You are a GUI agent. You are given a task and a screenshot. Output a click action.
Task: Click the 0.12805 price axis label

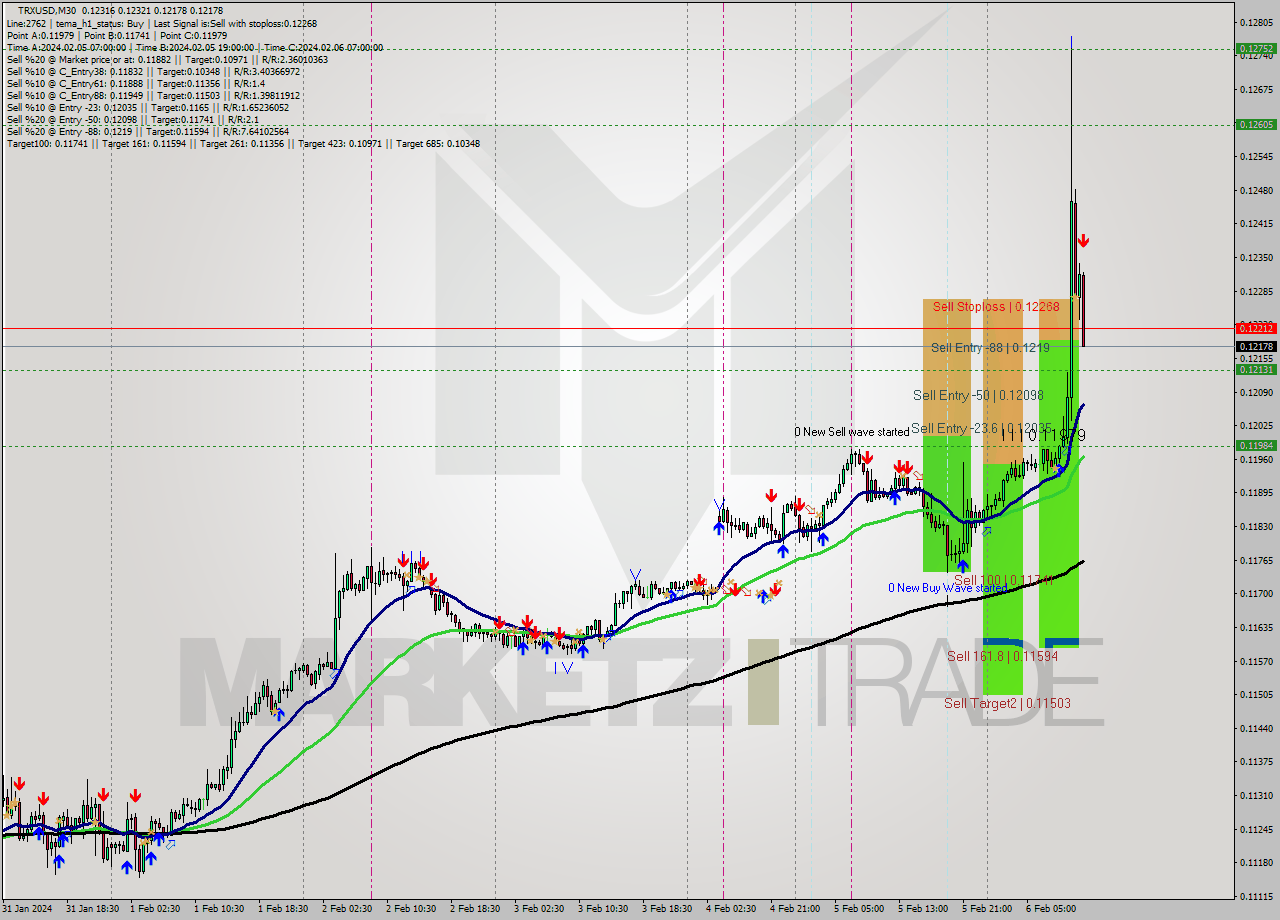1256,22
